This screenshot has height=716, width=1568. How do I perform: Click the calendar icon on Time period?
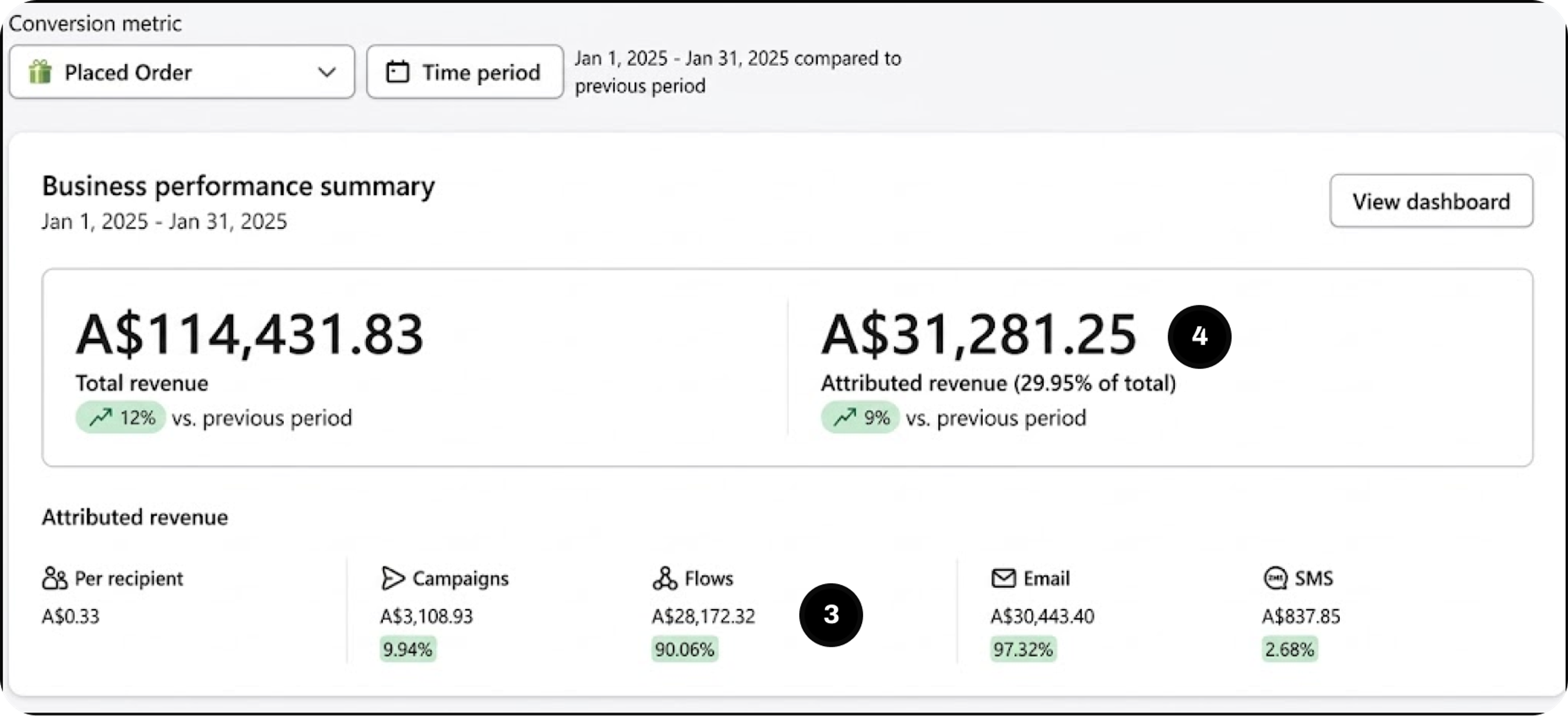tap(397, 72)
